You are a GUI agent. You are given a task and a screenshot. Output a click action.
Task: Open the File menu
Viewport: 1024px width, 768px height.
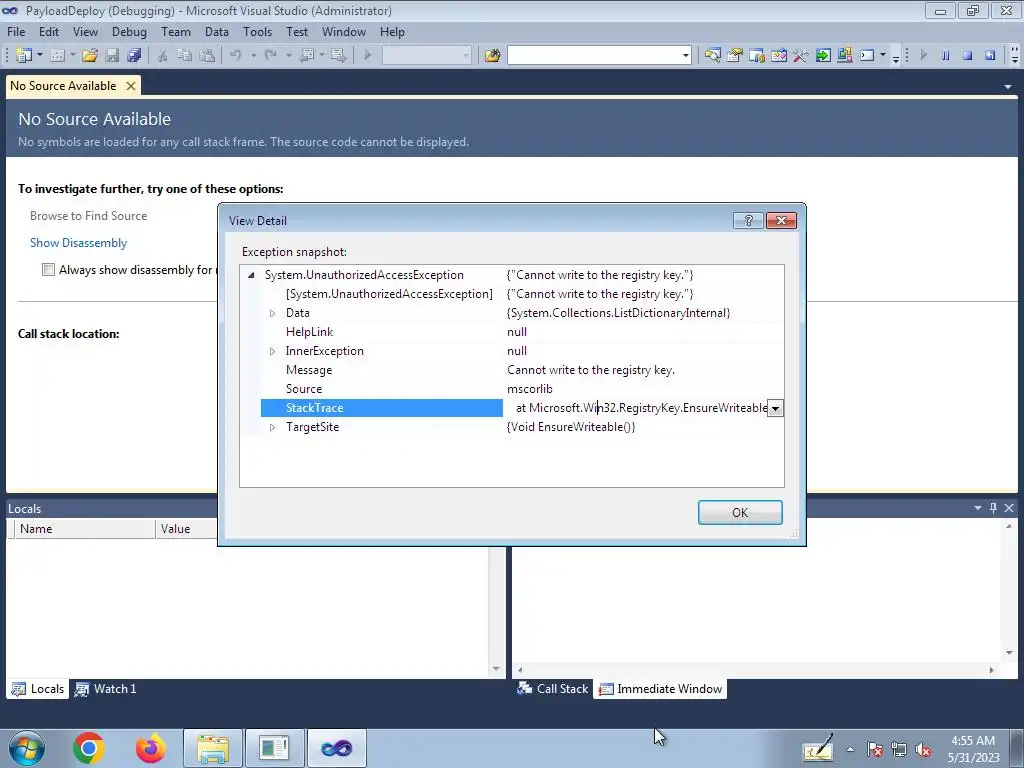16,31
